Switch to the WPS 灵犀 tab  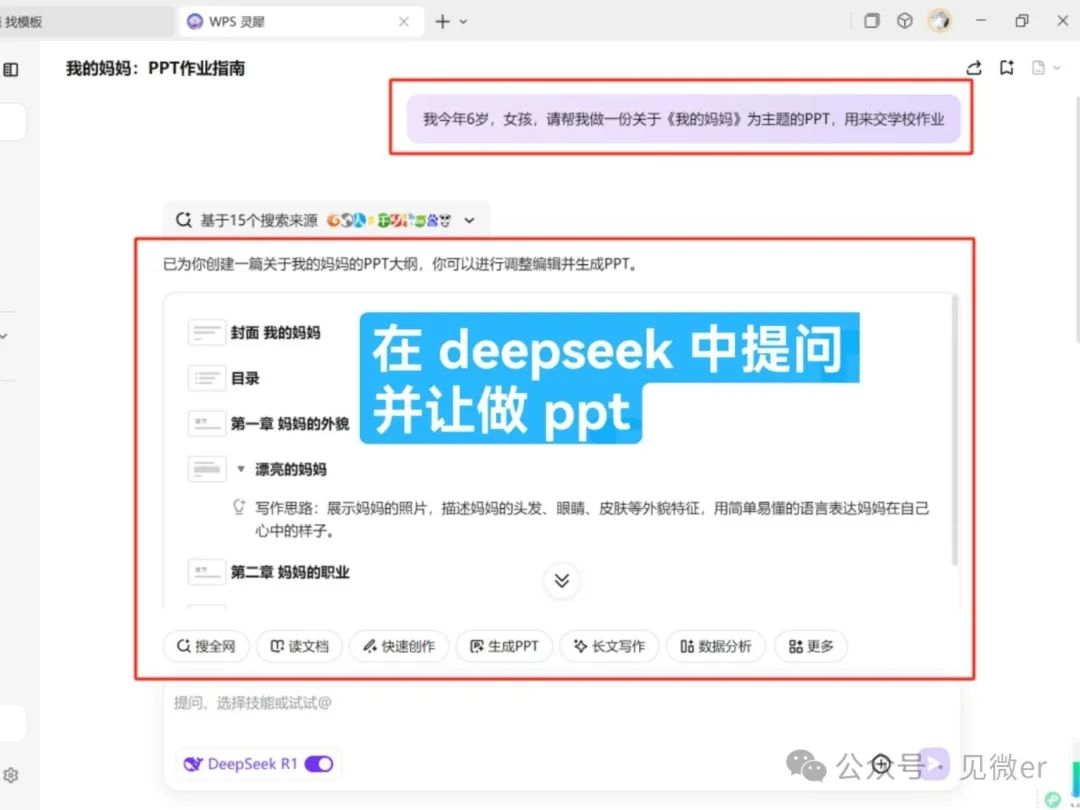tap(300, 22)
